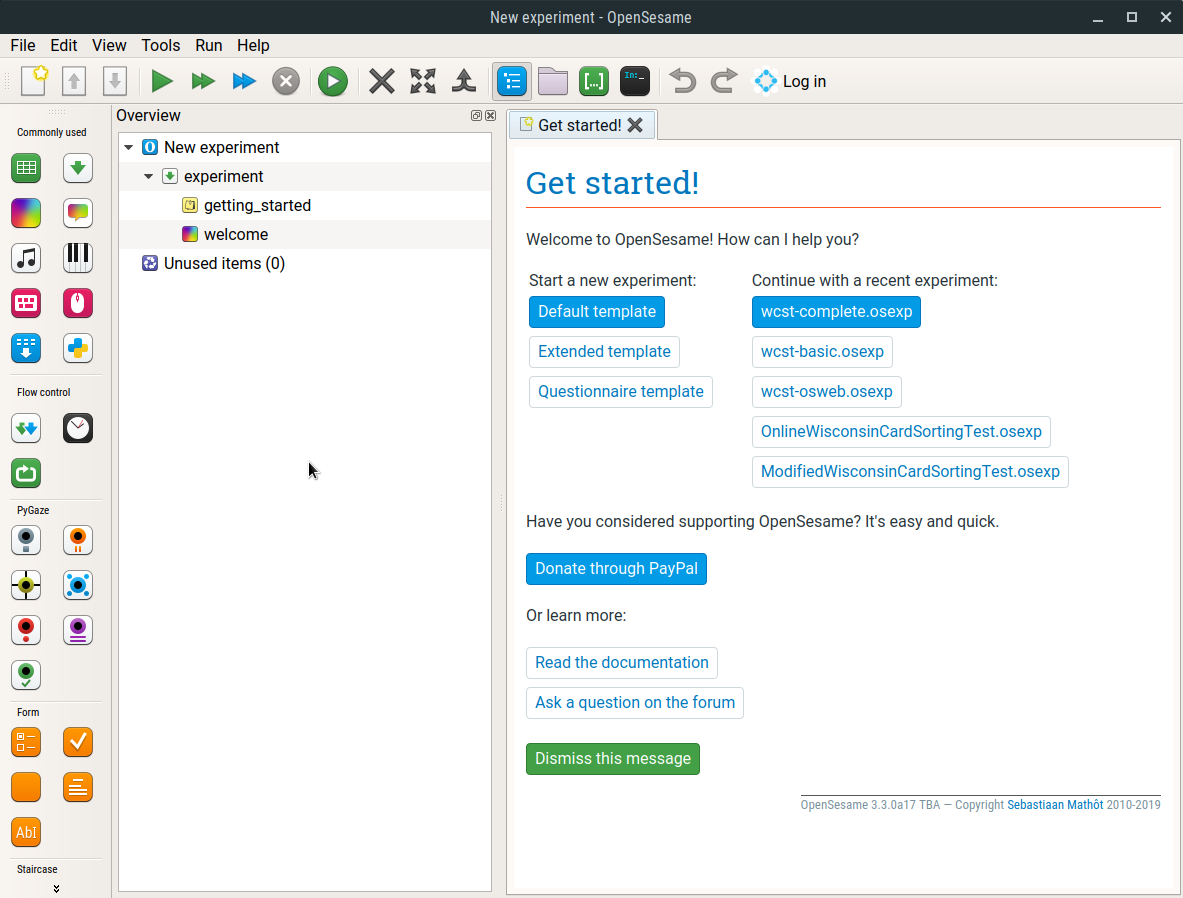Open the File menu

(23, 45)
